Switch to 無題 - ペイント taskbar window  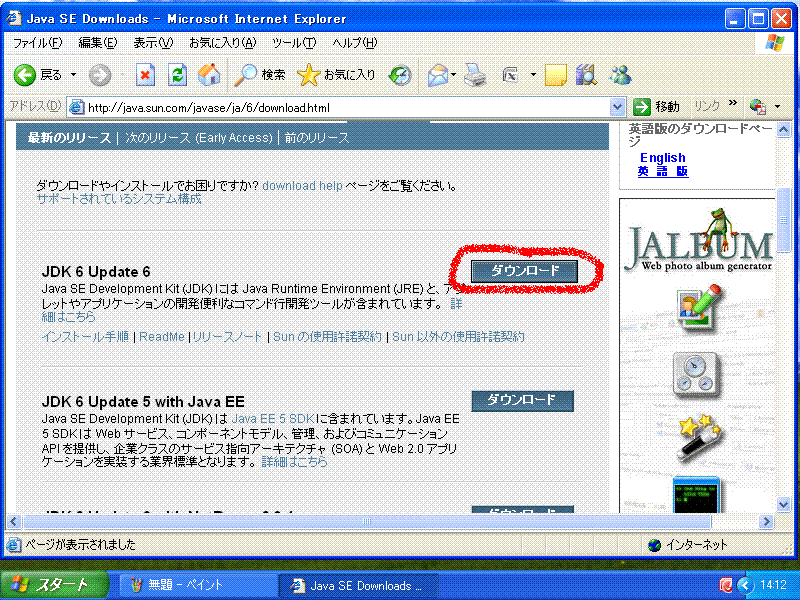[x=198, y=585]
